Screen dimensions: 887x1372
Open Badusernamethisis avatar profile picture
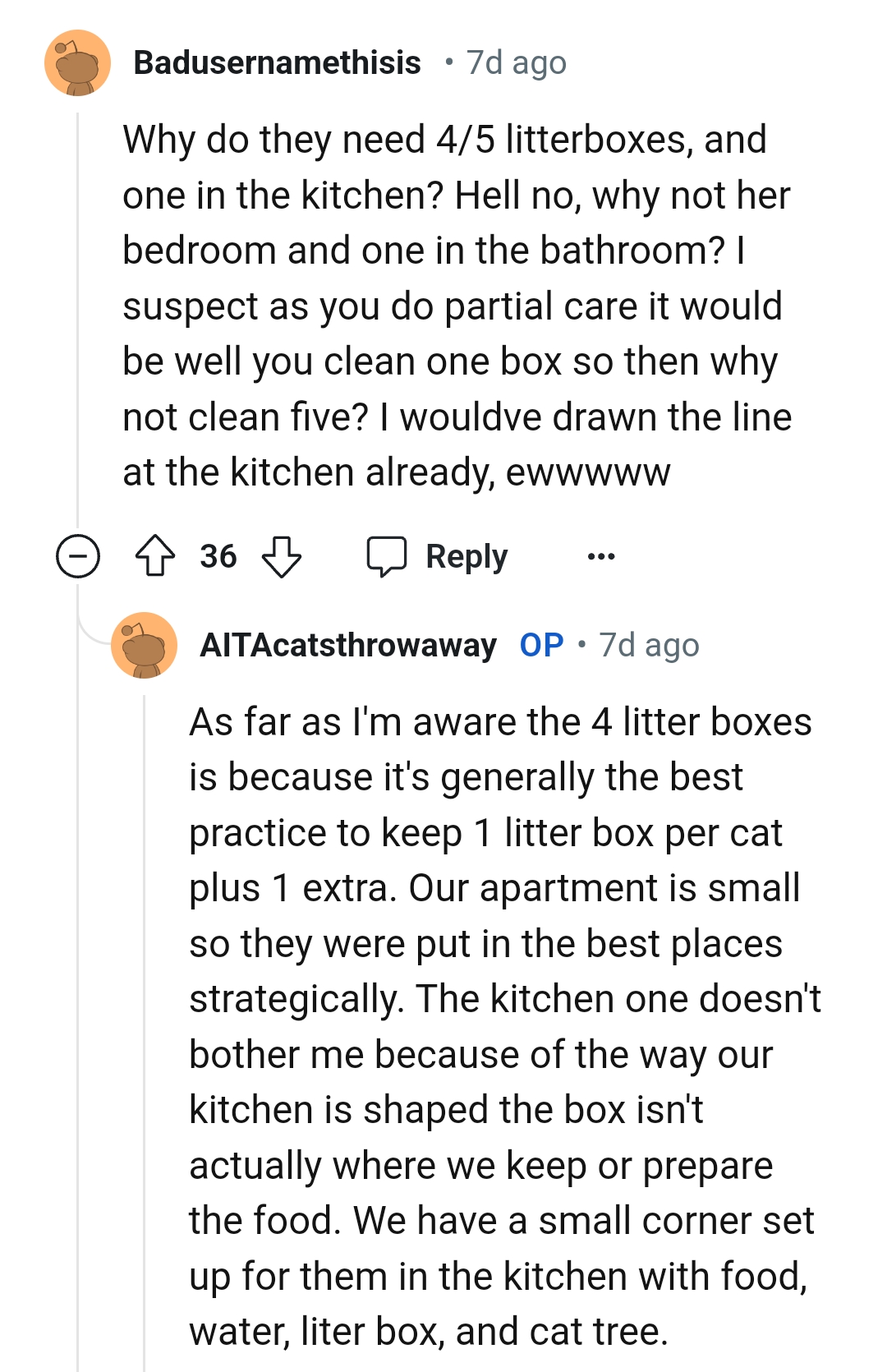click(77, 63)
